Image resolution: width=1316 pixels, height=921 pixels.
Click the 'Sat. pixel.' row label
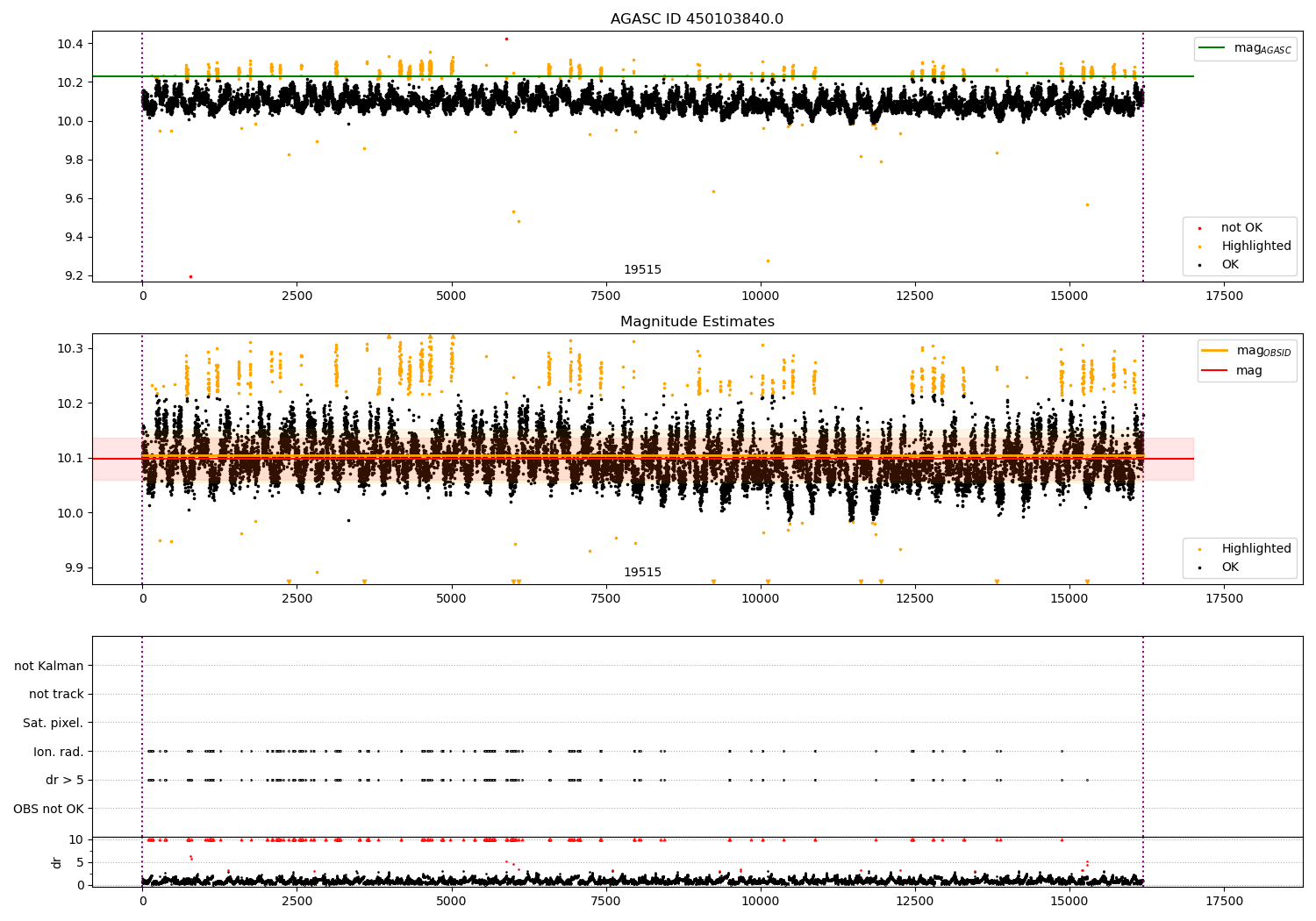click(53, 723)
